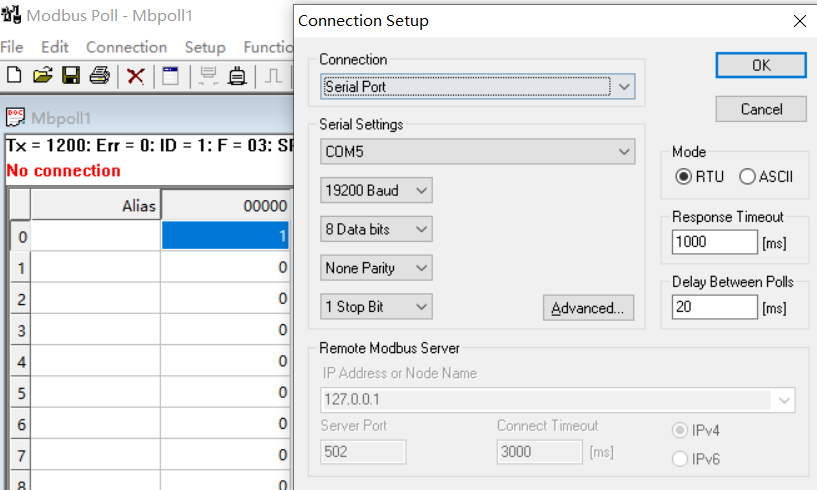
Task: Click row header 2
Action: (21, 299)
